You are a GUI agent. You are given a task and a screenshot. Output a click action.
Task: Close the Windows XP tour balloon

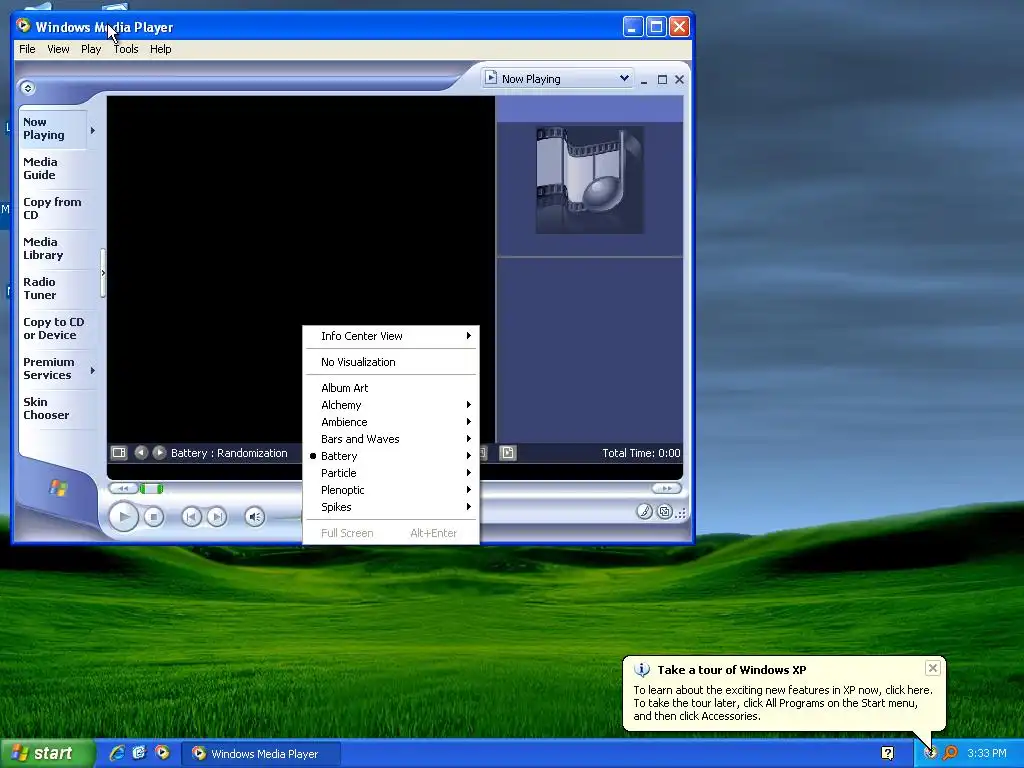click(x=933, y=668)
